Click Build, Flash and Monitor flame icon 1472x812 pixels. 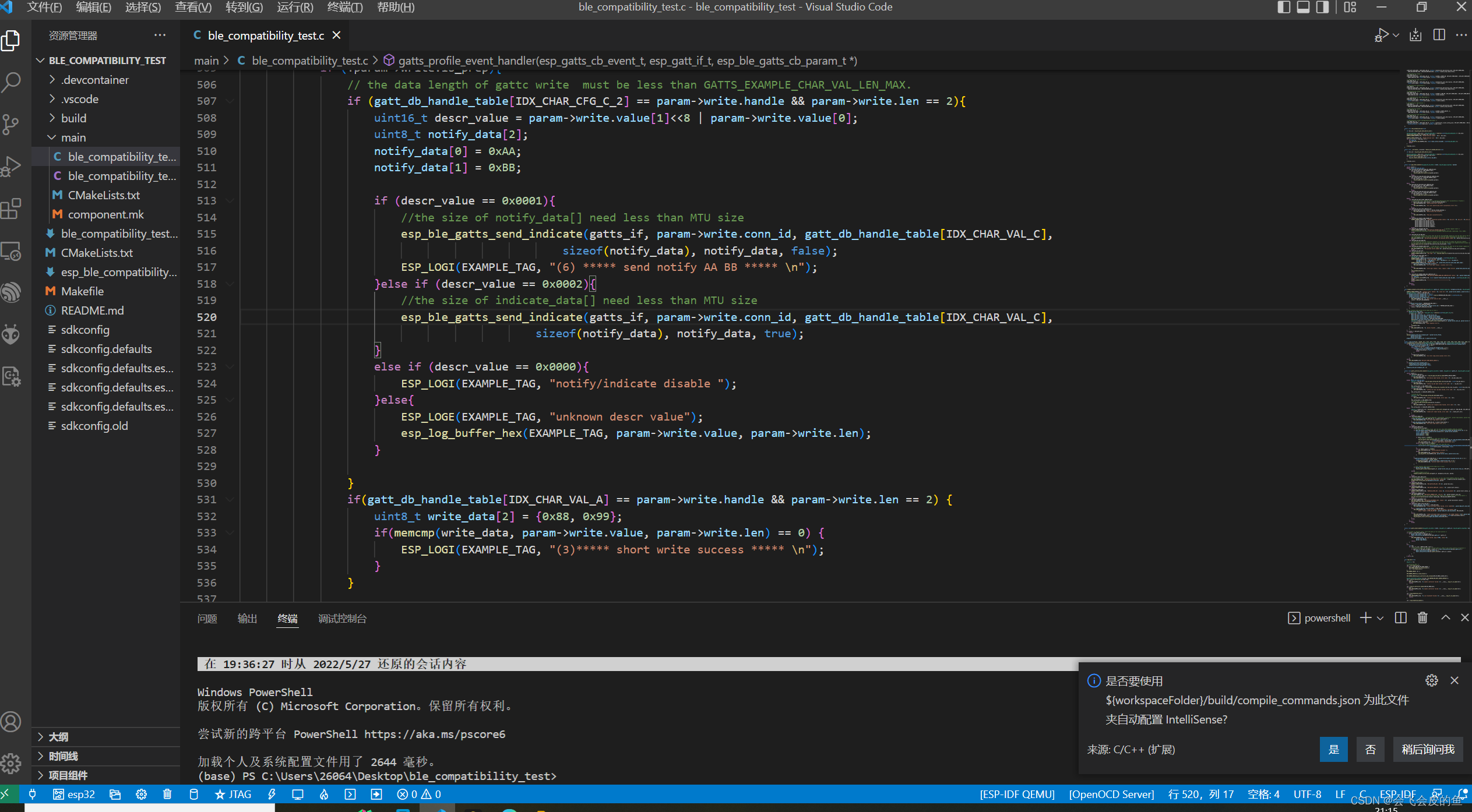coord(324,794)
